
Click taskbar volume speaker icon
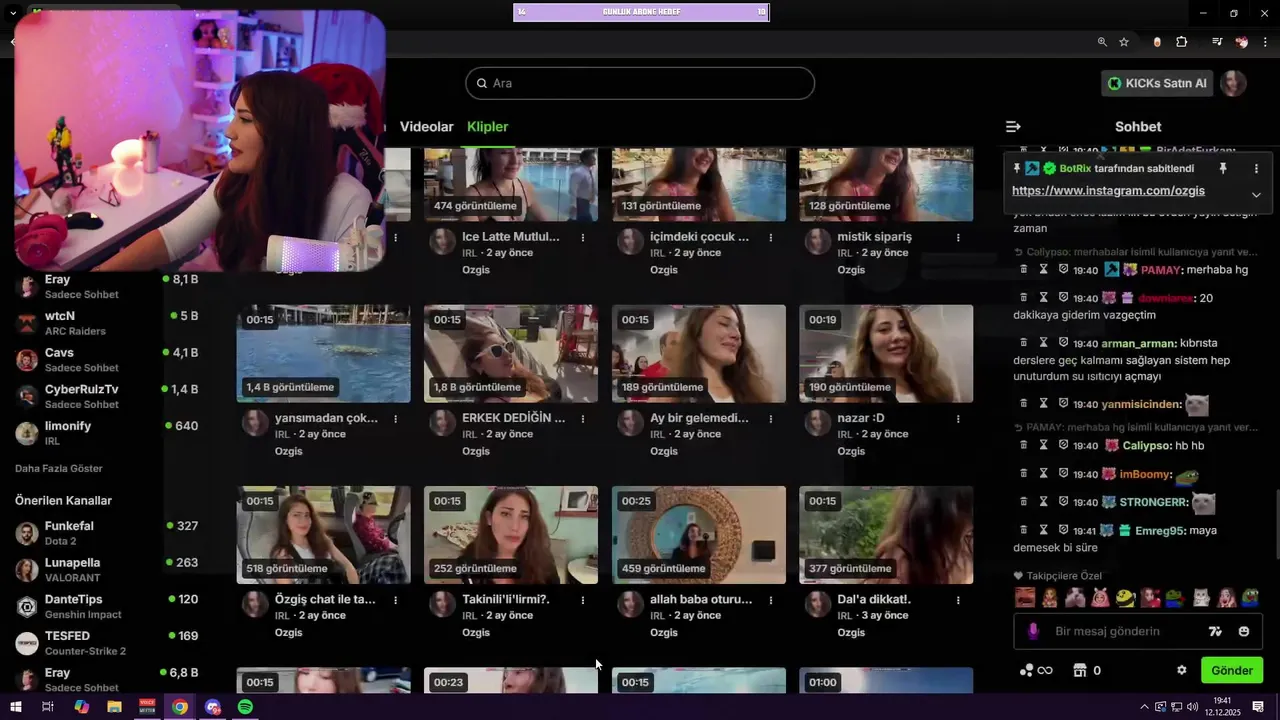1193,707
